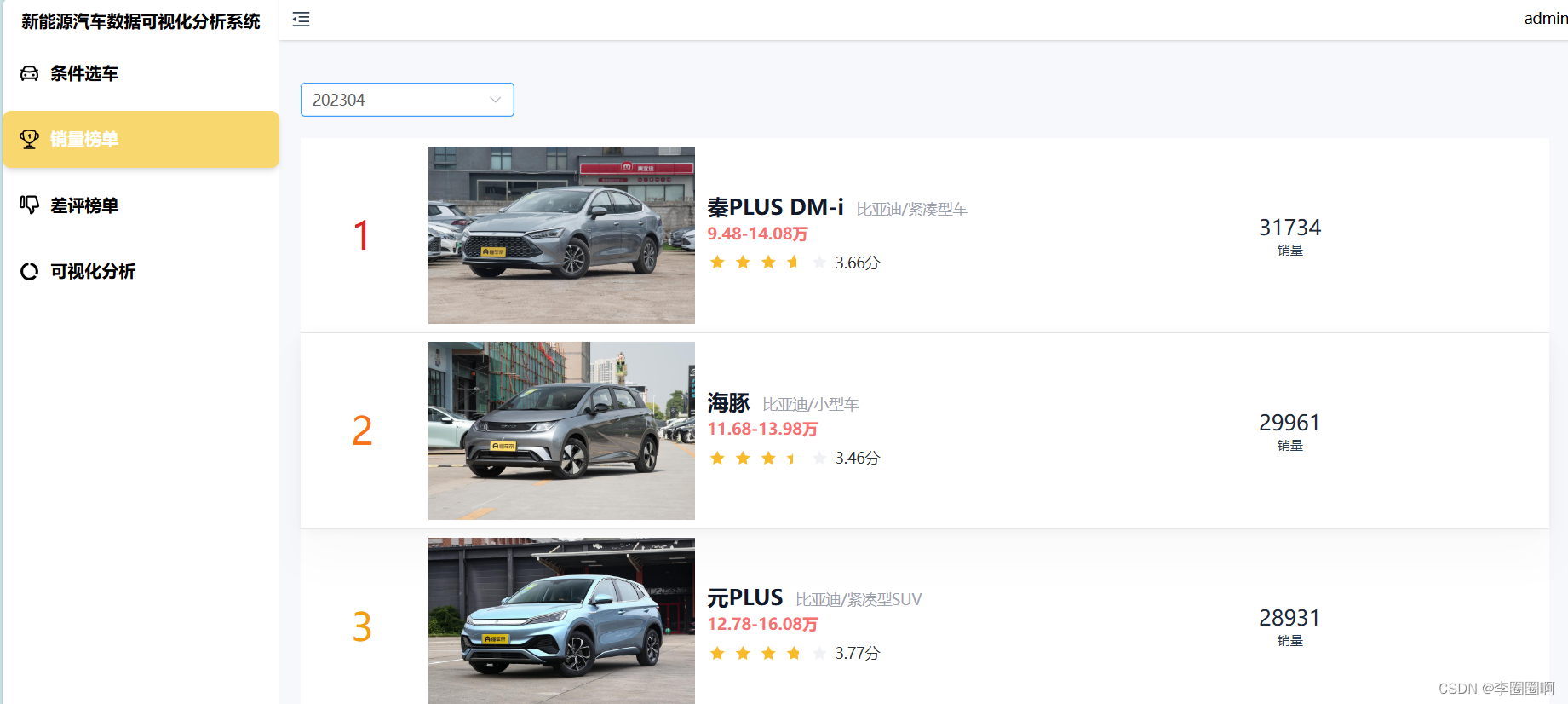The width and height of the screenshot is (1568, 704).
Task: Click the first star of 秦PLUS DM-i rating
Action: pos(717,263)
